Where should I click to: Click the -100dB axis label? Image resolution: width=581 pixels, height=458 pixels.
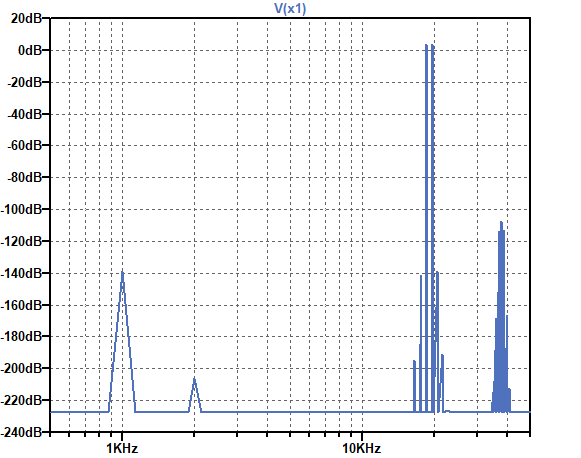21,209
